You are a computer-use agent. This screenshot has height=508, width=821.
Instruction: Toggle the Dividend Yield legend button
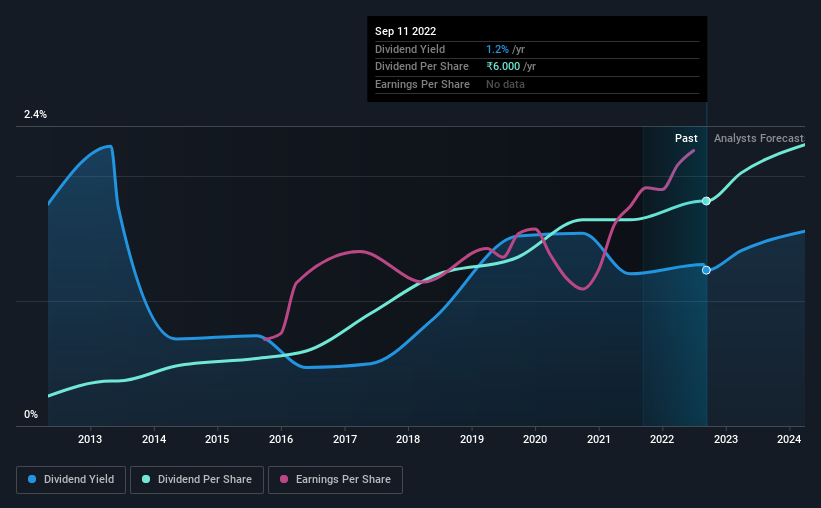(71, 480)
